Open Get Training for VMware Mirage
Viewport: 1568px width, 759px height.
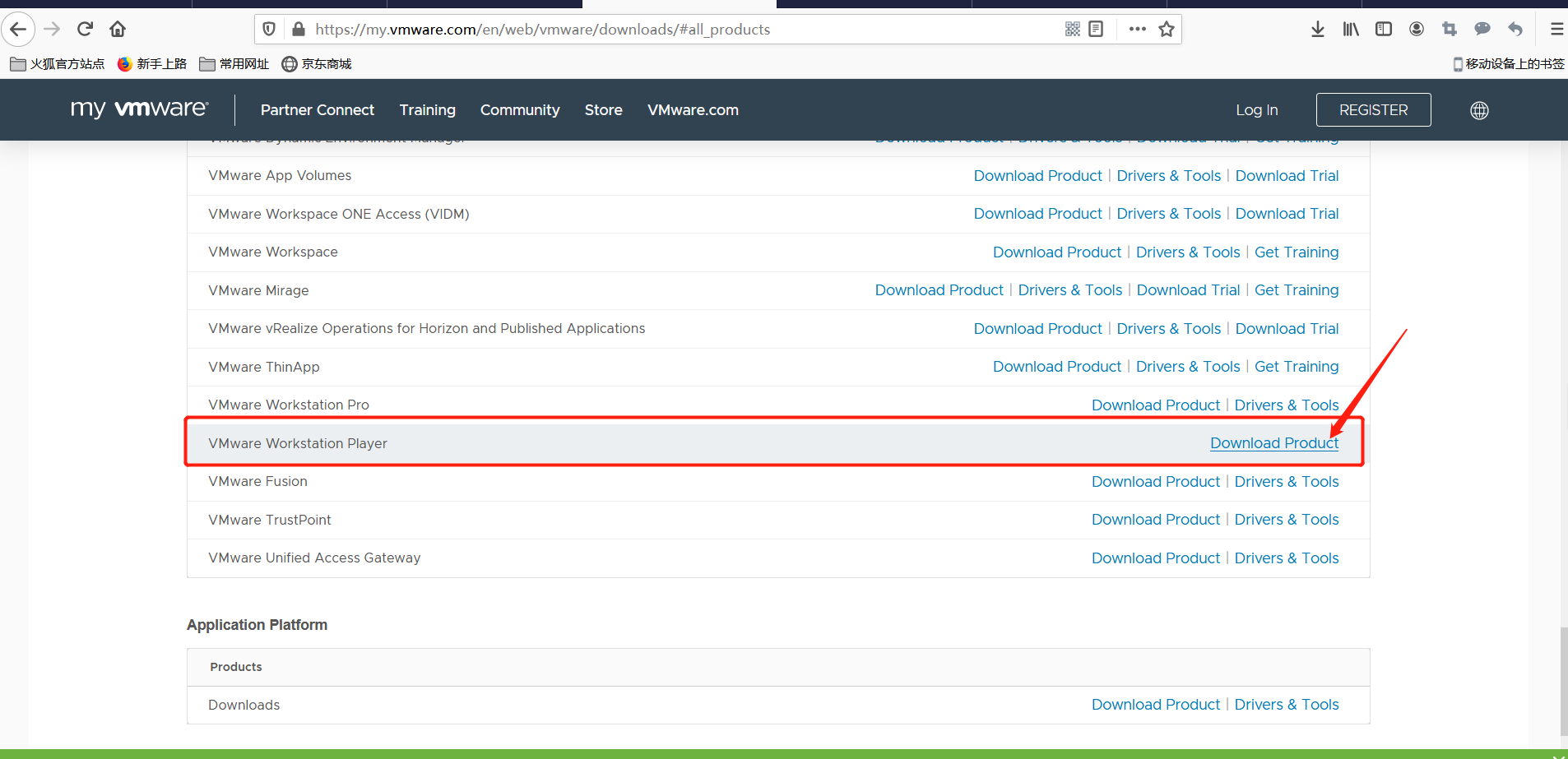point(1297,290)
